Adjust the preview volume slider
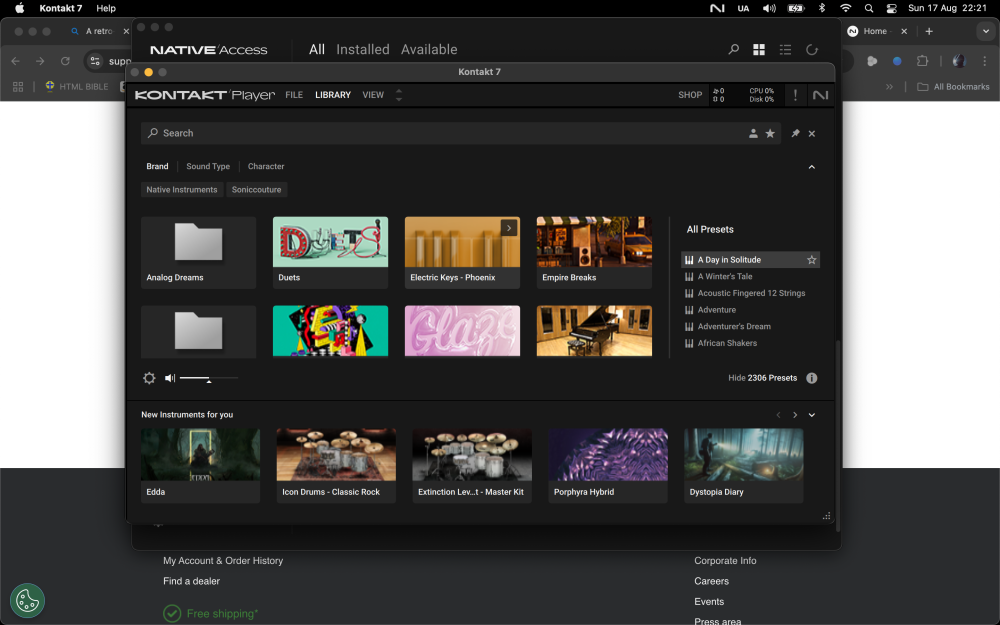The image size is (1000, 625). (x=209, y=379)
